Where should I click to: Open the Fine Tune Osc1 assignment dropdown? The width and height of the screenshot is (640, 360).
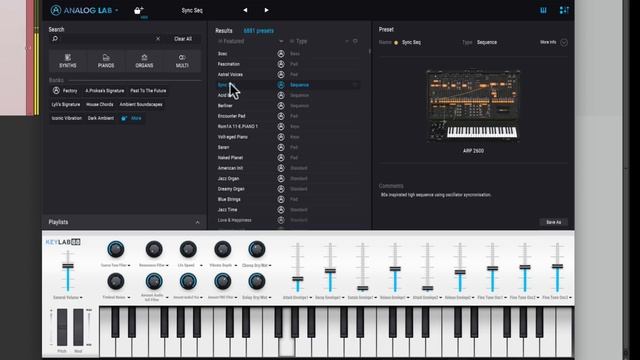click(505, 298)
